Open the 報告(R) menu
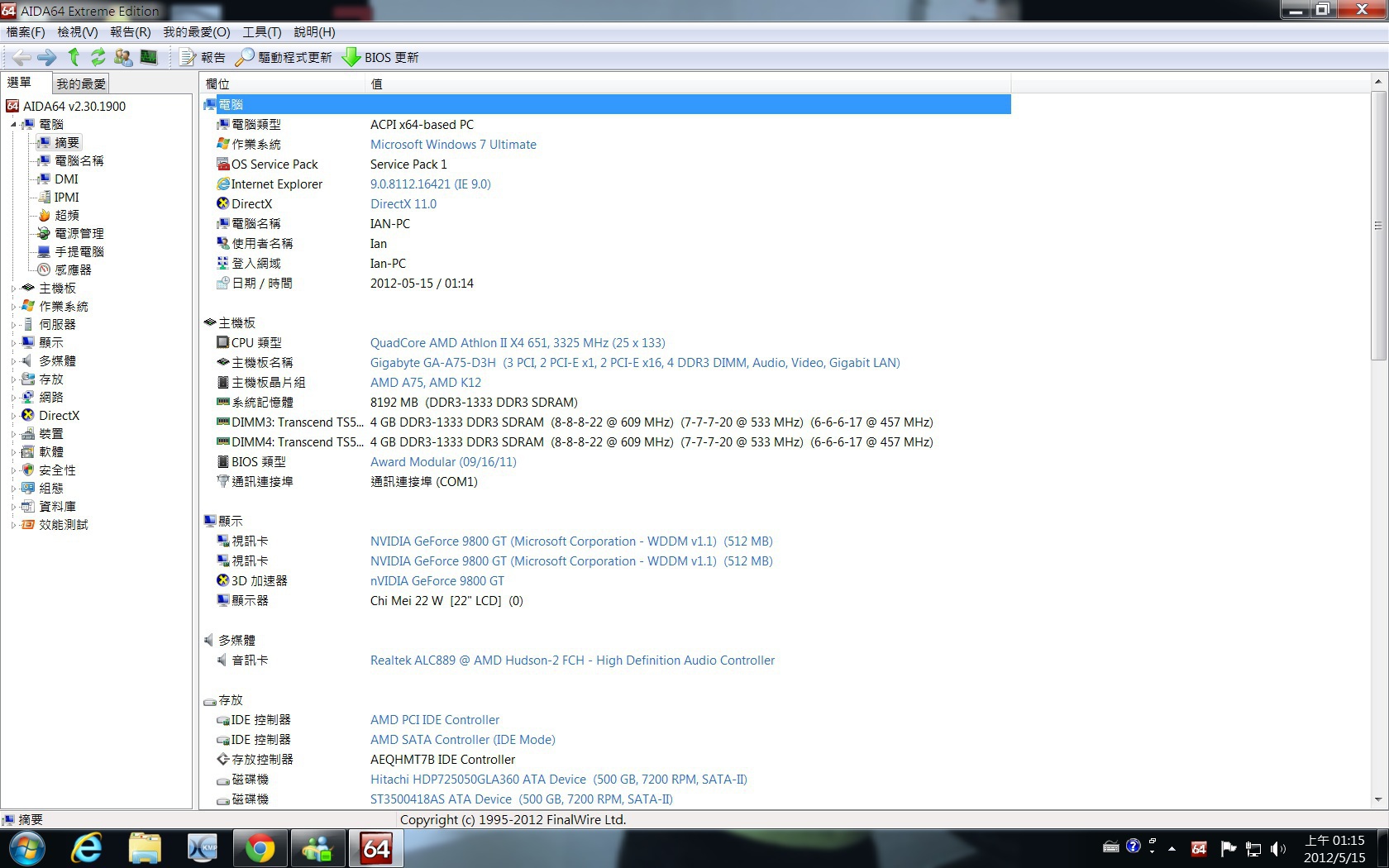 coord(131,32)
